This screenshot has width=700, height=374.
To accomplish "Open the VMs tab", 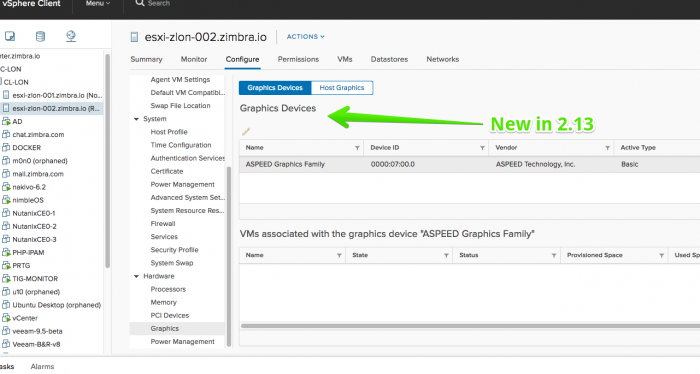I will click(345, 59).
